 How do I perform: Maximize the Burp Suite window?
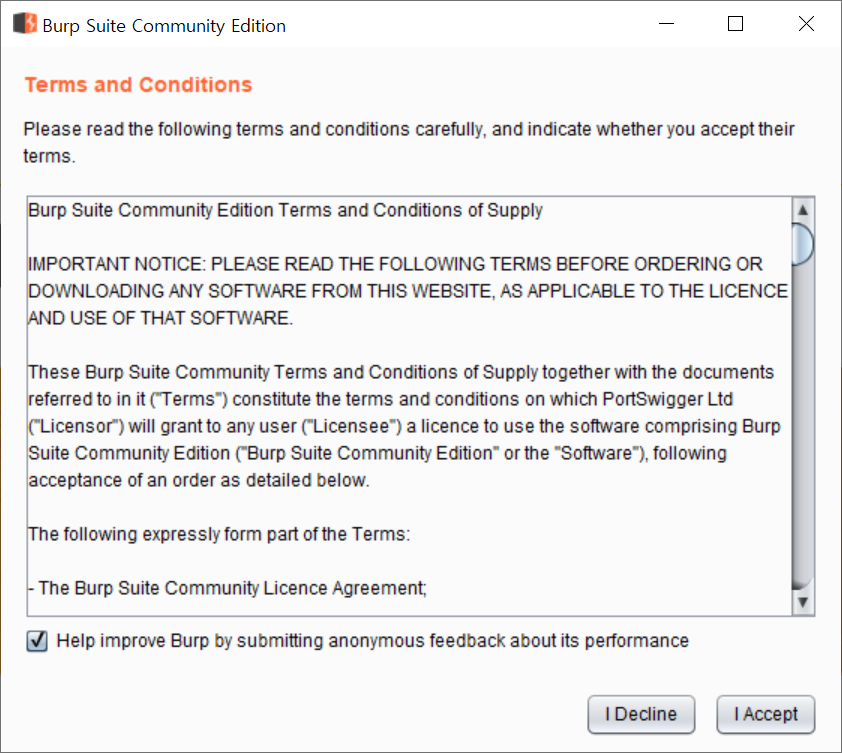pyautogui.click(x=735, y=24)
